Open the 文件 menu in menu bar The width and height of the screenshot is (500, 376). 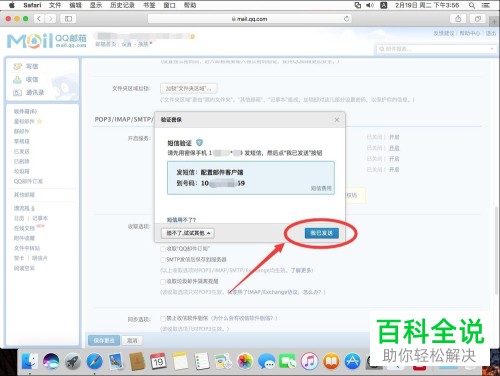pos(55,5)
